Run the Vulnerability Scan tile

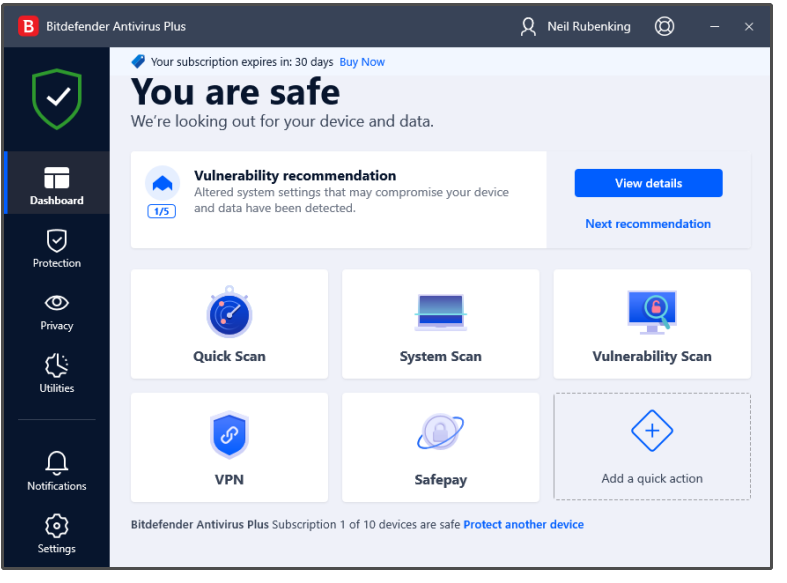coord(651,324)
